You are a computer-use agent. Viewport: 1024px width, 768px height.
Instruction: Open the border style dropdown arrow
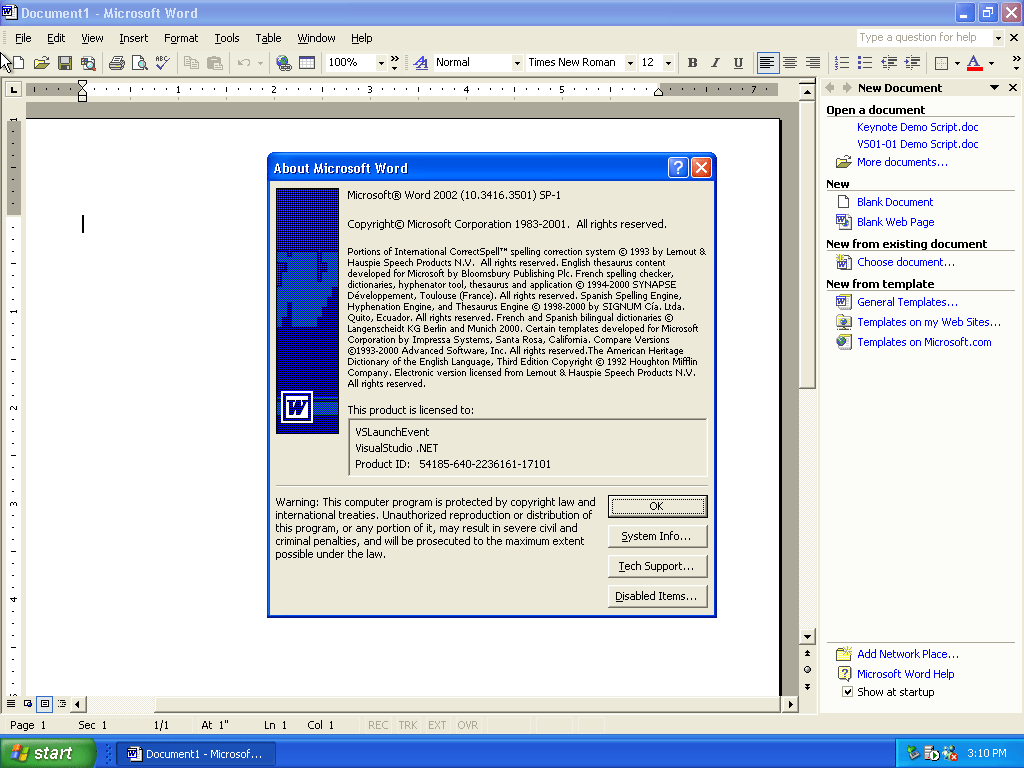pyautogui.click(x=957, y=63)
